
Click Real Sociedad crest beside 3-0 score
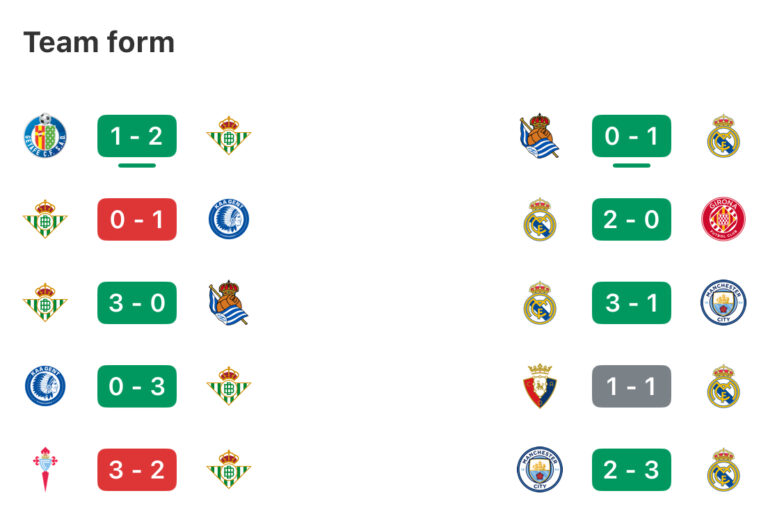pos(228,303)
